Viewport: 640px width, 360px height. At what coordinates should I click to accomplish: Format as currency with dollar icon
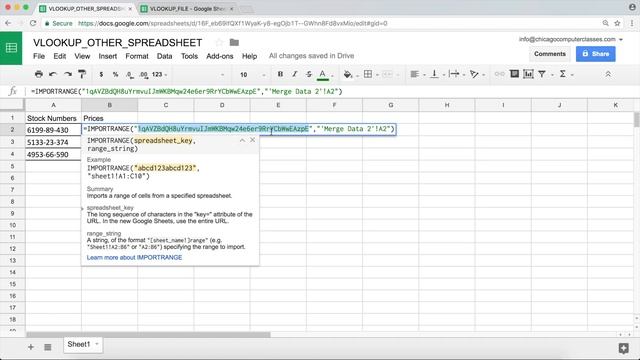click(101, 74)
